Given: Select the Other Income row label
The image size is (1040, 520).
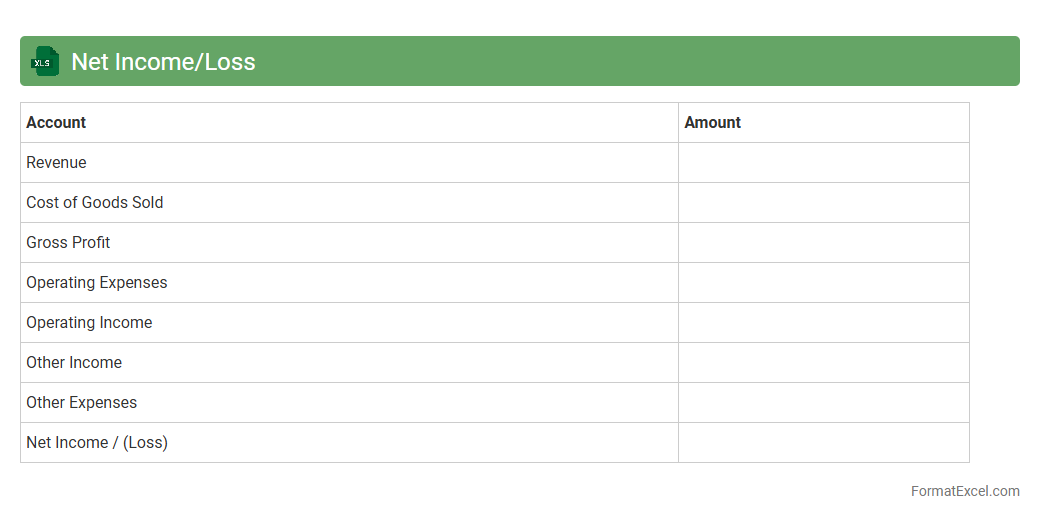Looking at the screenshot, I should coord(74,363).
